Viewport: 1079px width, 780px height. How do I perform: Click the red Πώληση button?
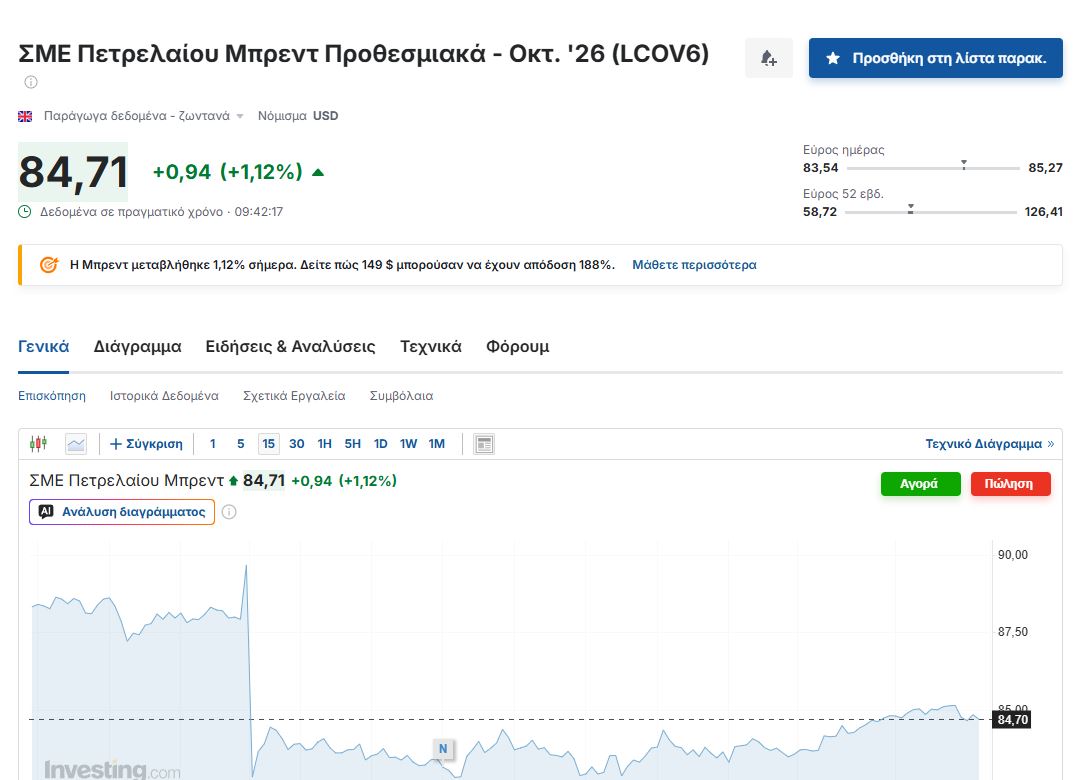click(1010, 484)
